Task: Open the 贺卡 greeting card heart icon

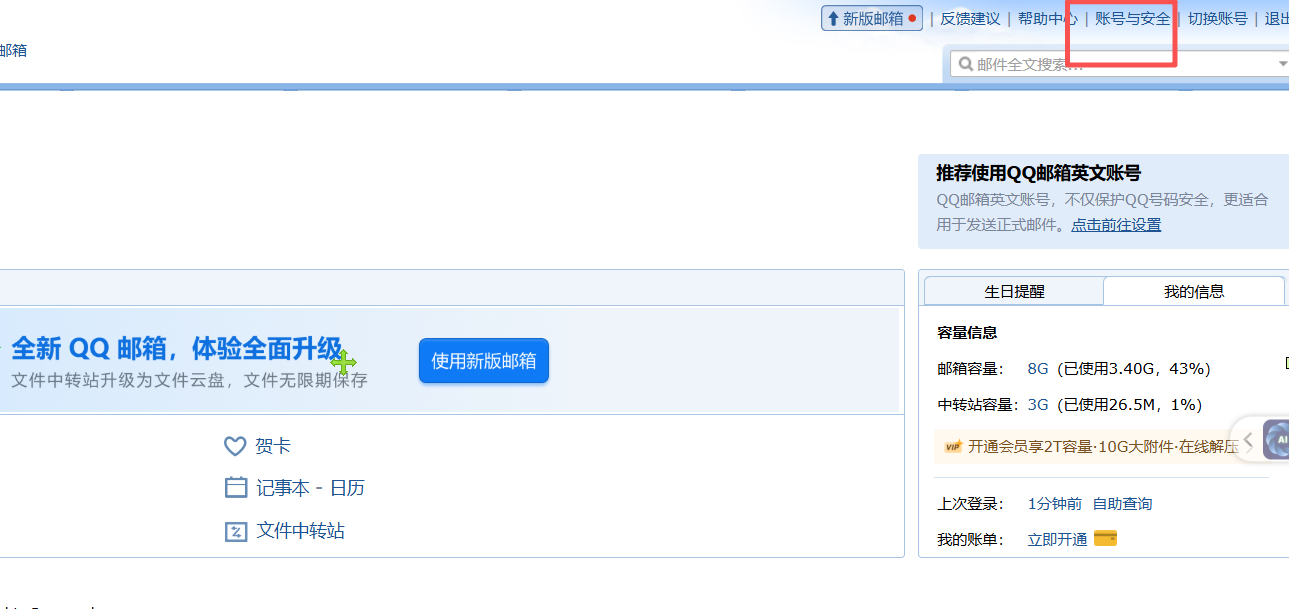Action: 235,446
